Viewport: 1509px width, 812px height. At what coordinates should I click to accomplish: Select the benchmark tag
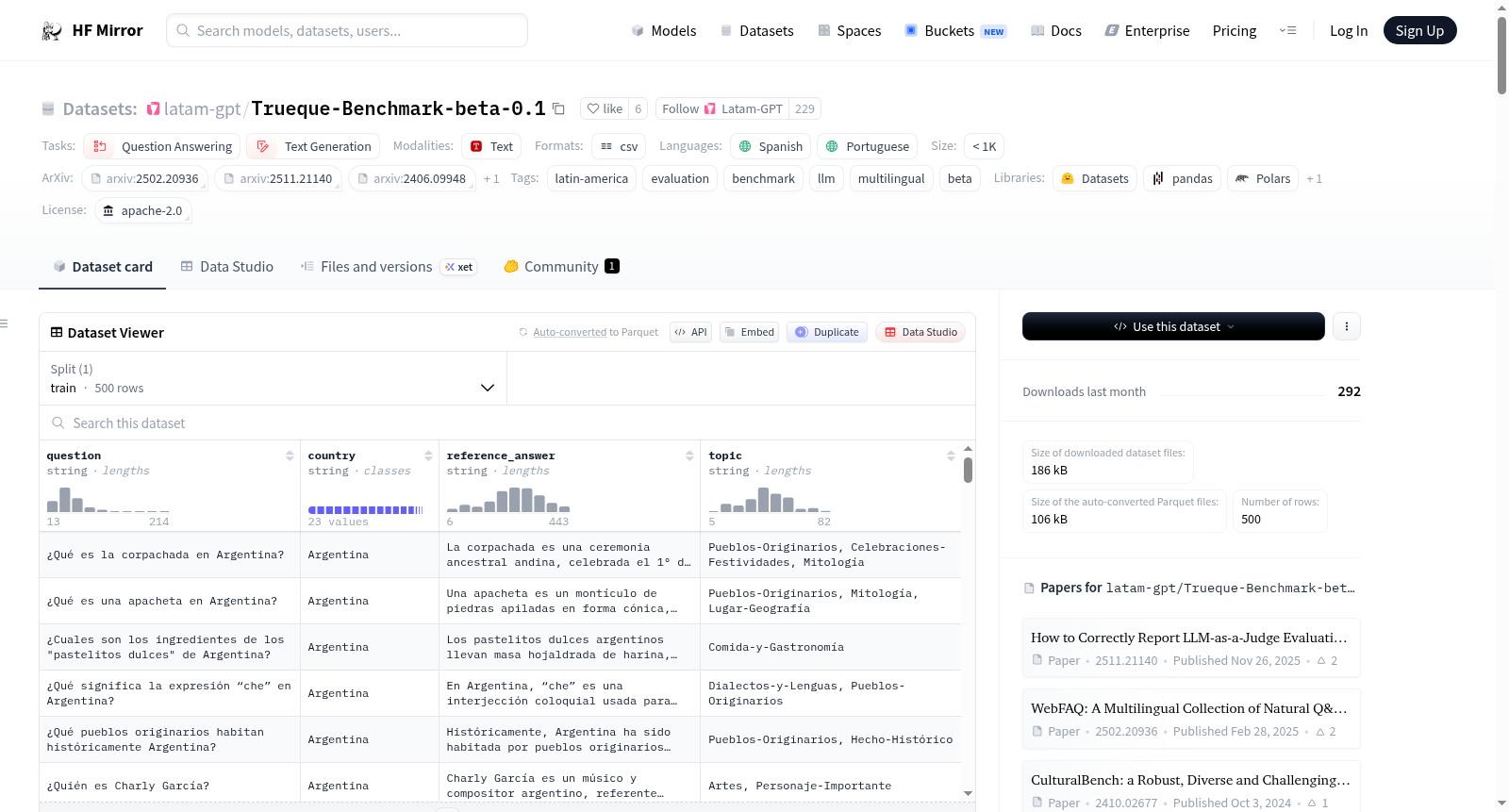tap(763, 178)
